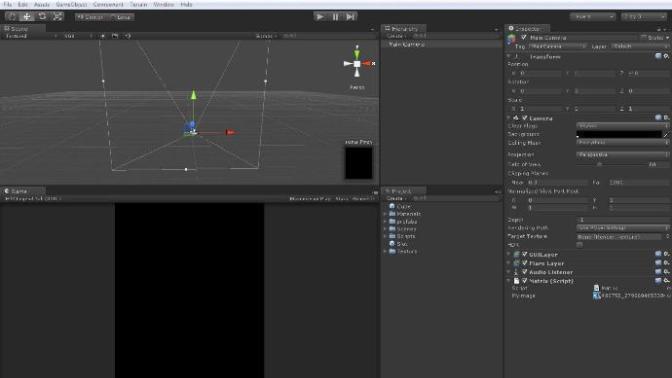Open the Window menu
The width and height of the screenshot is (672, 378).
pyautogui.click(x=163, y=4)
